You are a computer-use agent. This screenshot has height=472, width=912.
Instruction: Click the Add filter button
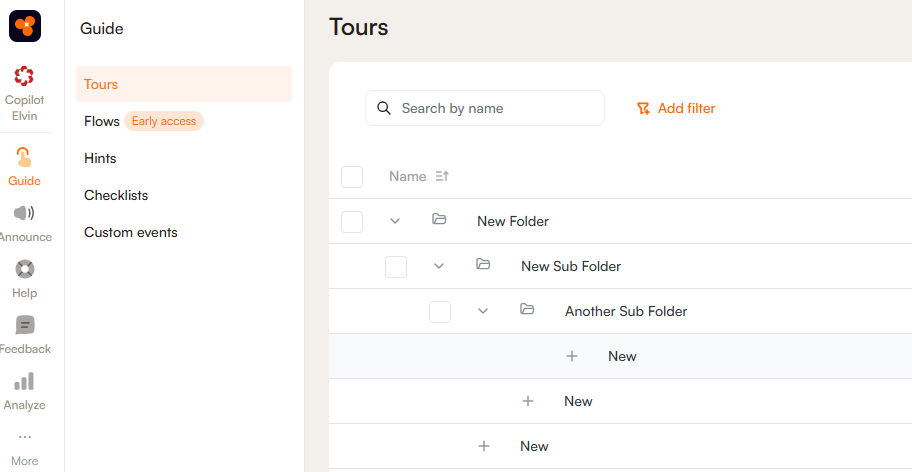tap(676, 108)
